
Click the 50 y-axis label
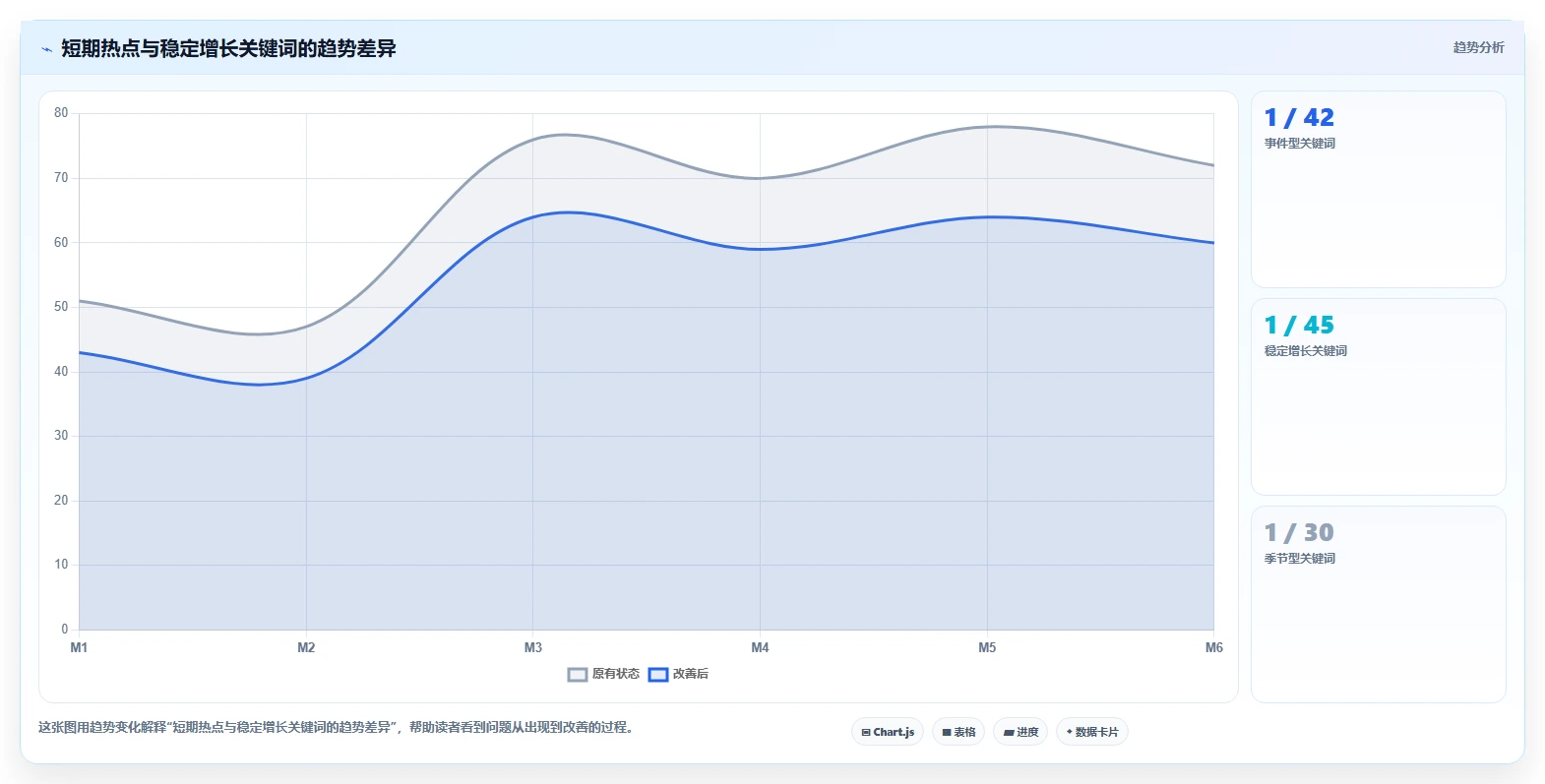tap(61, 307)
